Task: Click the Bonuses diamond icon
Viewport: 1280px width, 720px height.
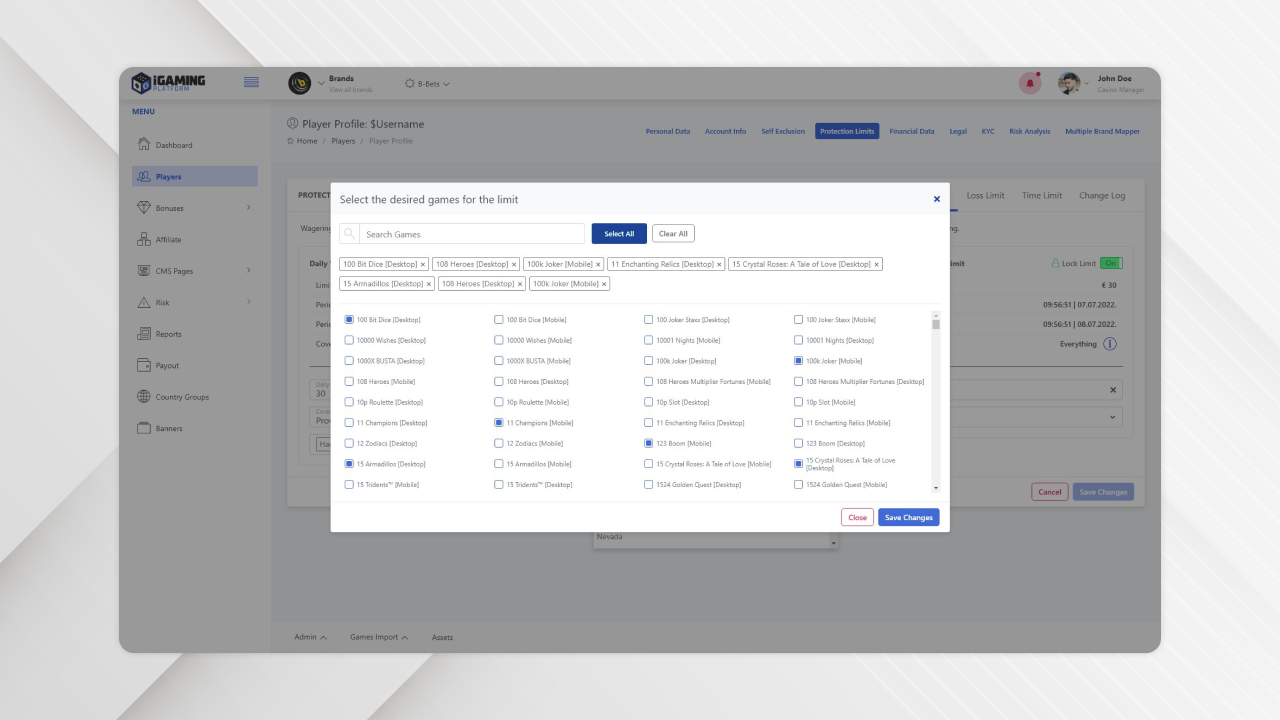Action: coord(144,207)
